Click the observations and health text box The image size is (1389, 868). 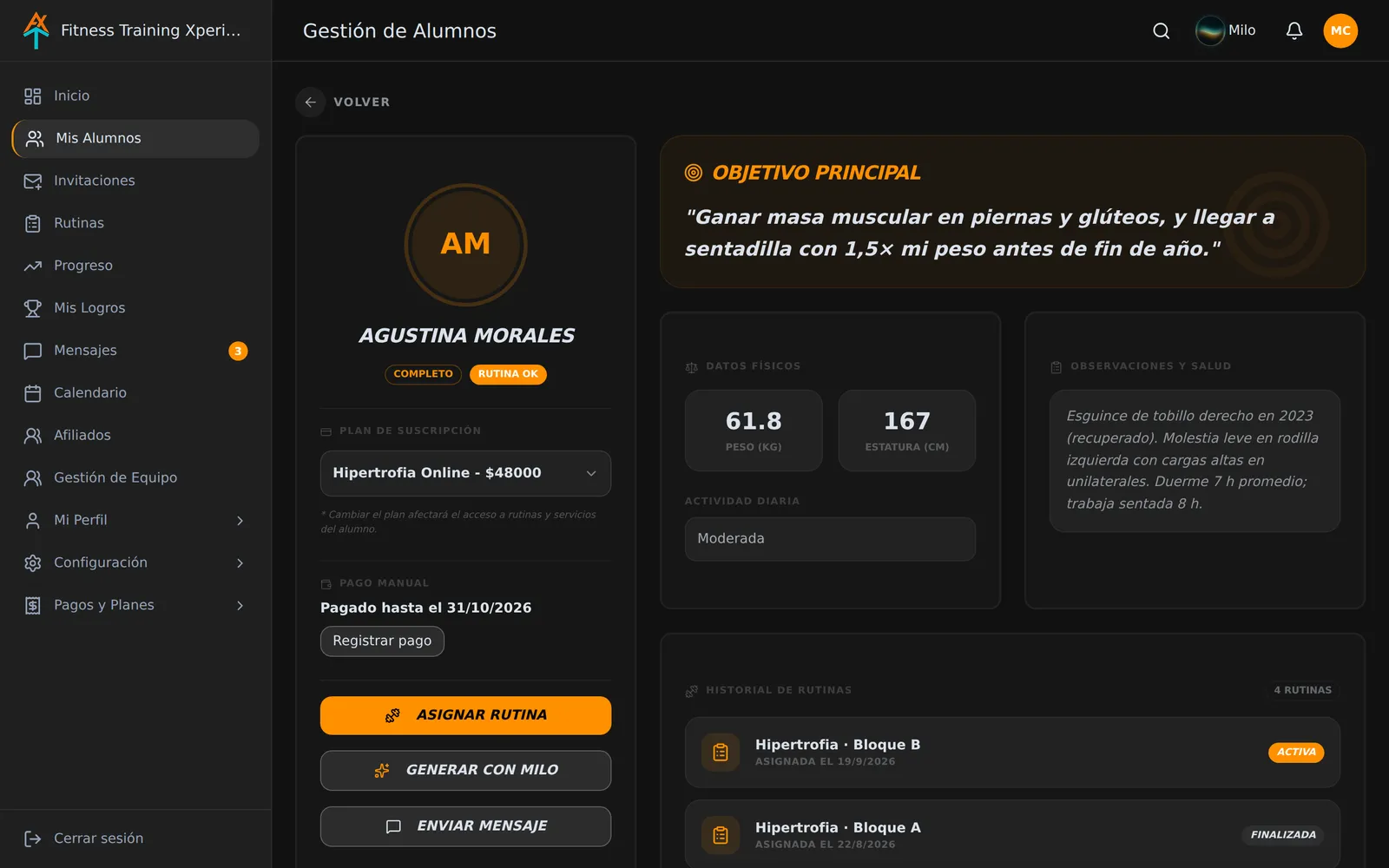coord(1195,461)
